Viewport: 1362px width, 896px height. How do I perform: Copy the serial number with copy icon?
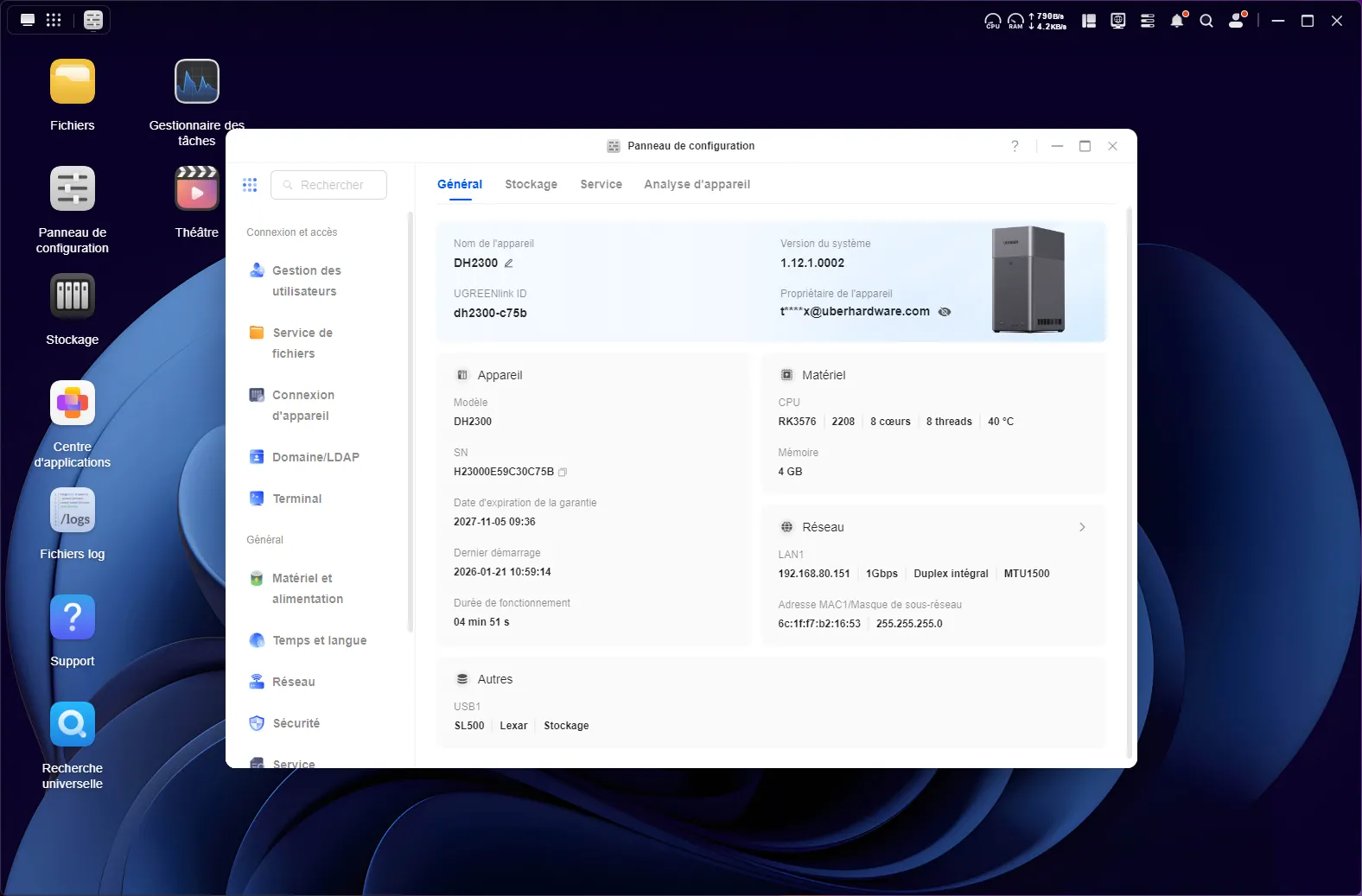[563, 473]
